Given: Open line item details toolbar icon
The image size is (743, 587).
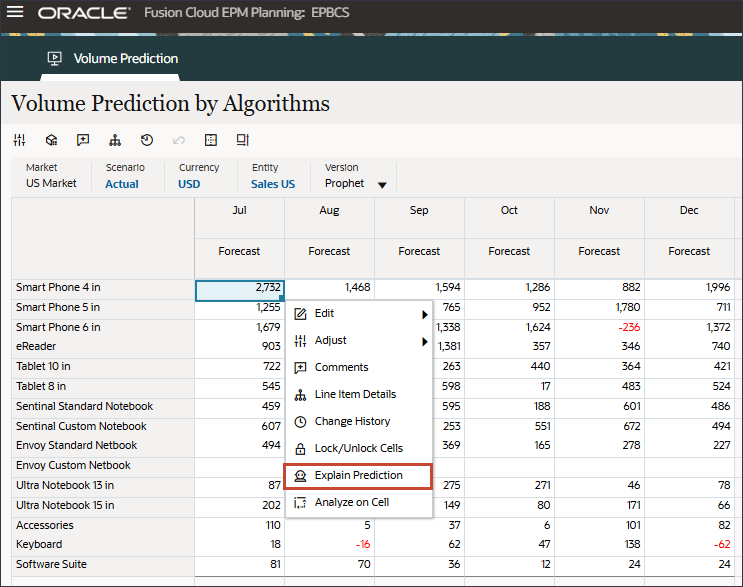Looking at the screenshot, I should pyautogui.click(x=115, y=140).
